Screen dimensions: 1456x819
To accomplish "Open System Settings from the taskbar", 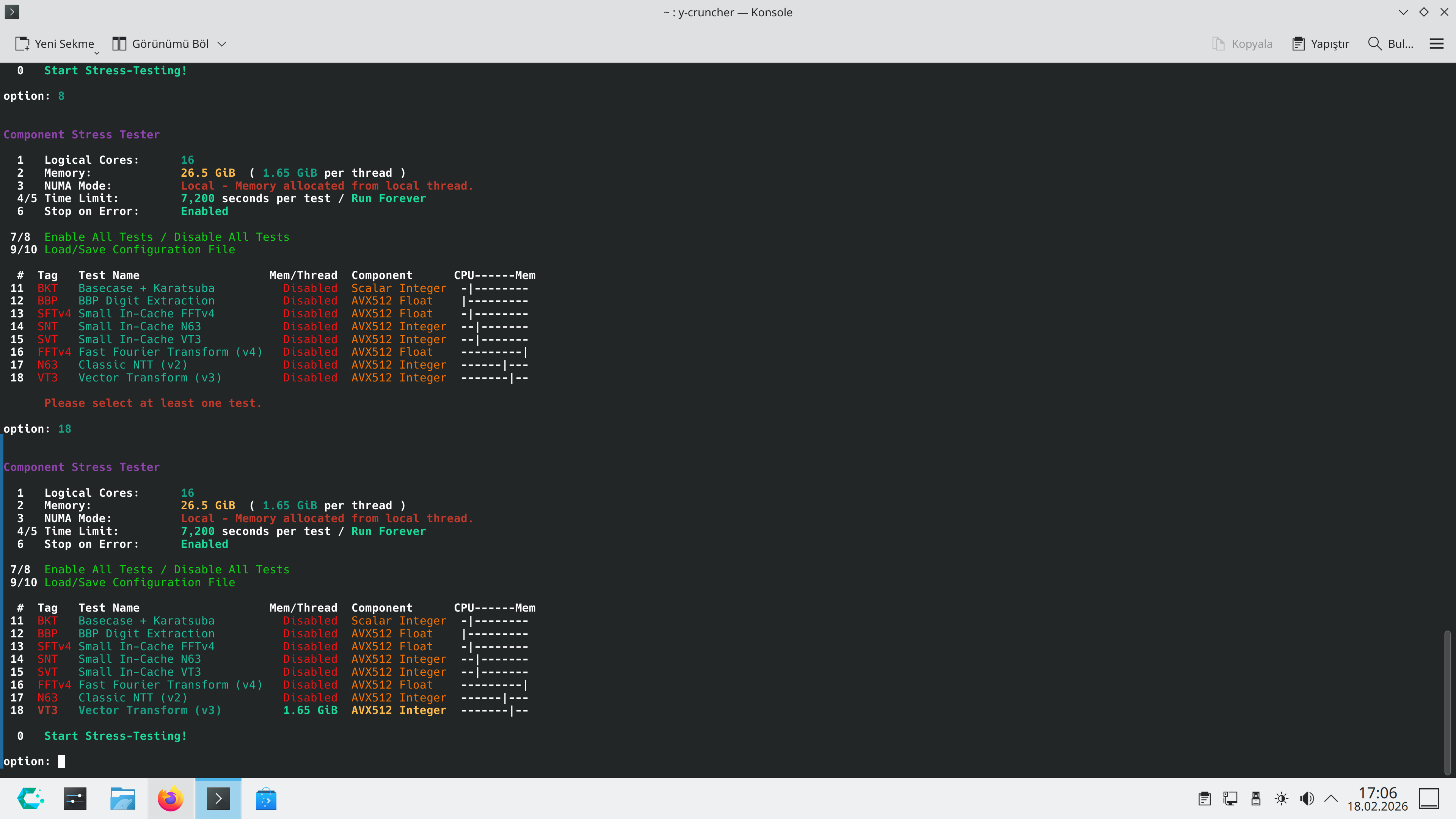I will tap(75, 799).
